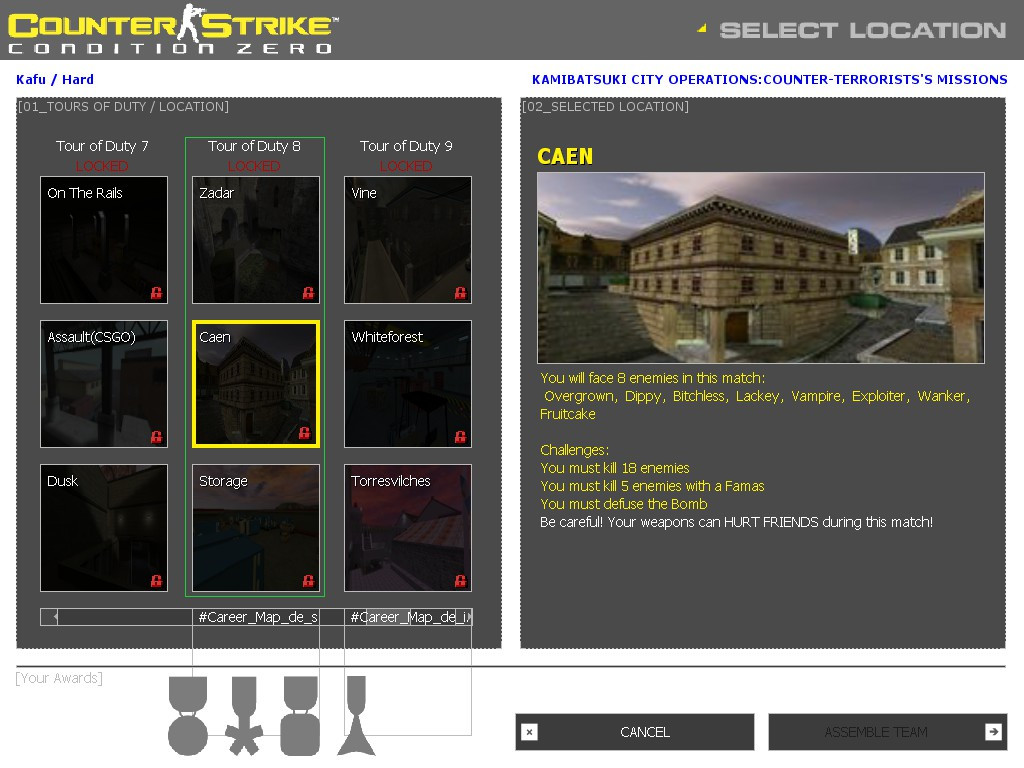Click the yellow arrow beside Select Location
This screenshot has width=1024, height=768.
click(x=702, y=28)
